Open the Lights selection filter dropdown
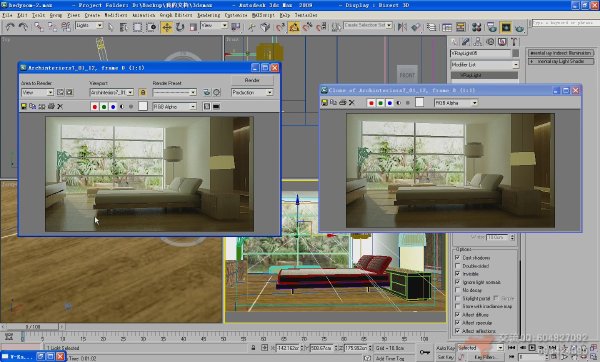 click(89, 26)
